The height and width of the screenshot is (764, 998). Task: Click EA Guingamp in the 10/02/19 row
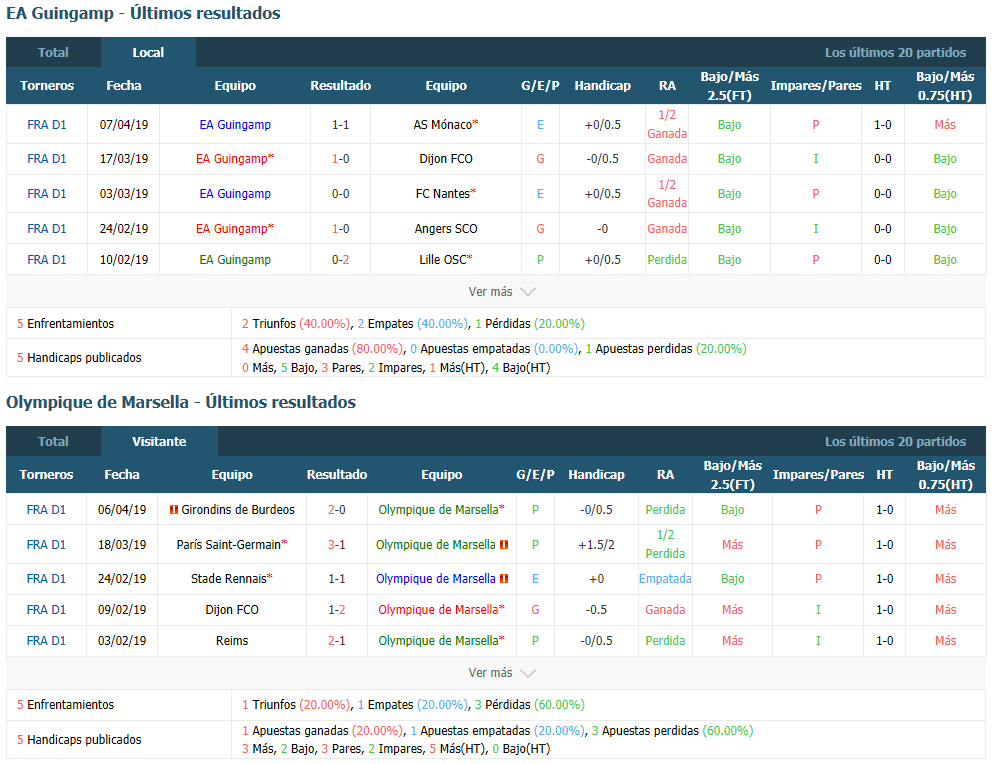(x=235, y=260)
